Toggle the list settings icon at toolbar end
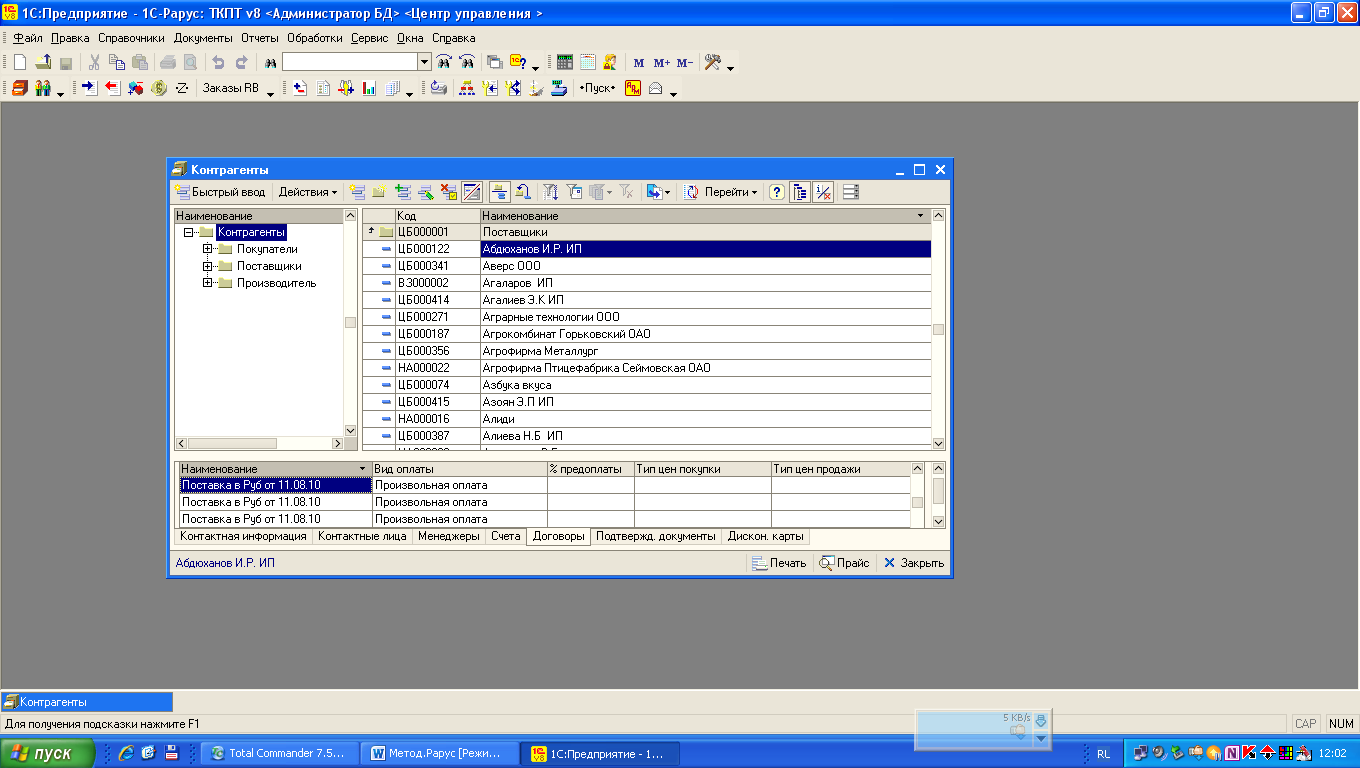1360x768 pixels. (850, 192)
